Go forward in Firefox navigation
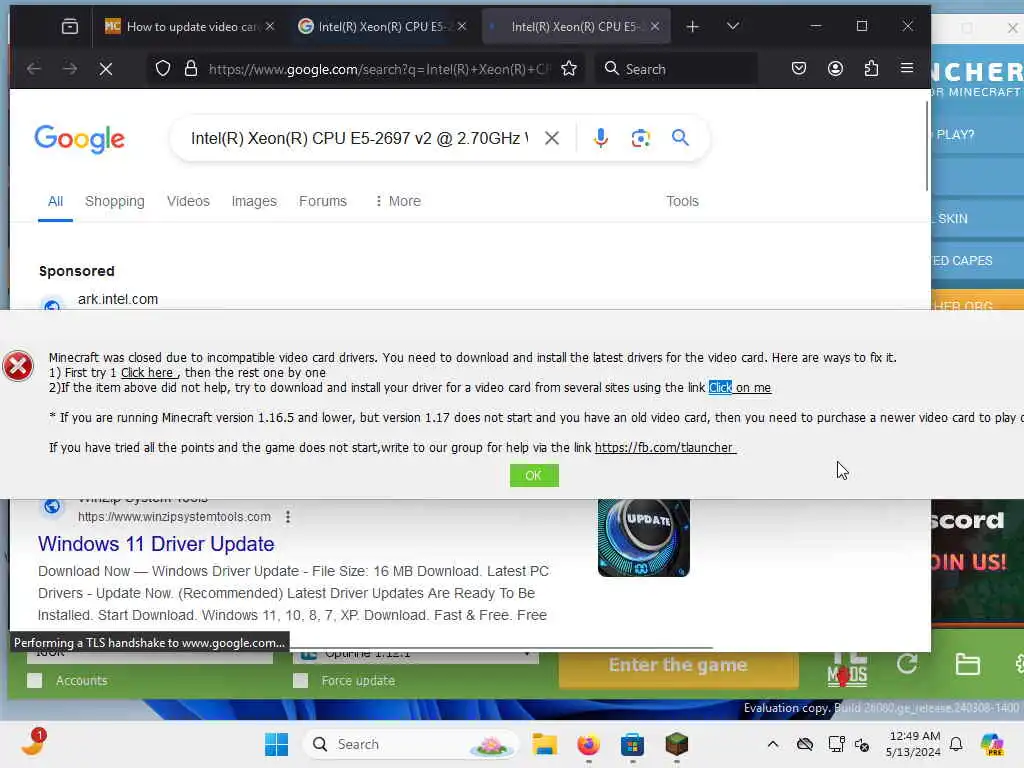The image size is (1024, 768). click(x=70, y=69)
